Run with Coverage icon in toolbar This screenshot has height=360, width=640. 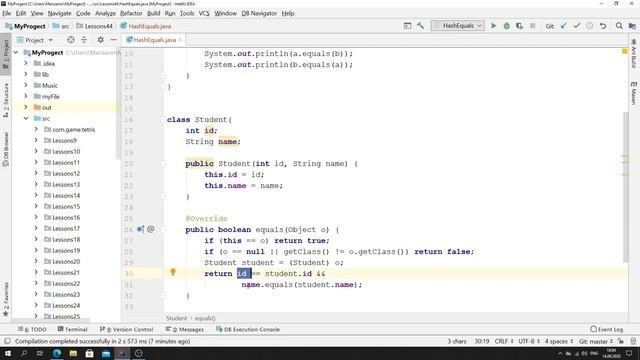[519, 26]
